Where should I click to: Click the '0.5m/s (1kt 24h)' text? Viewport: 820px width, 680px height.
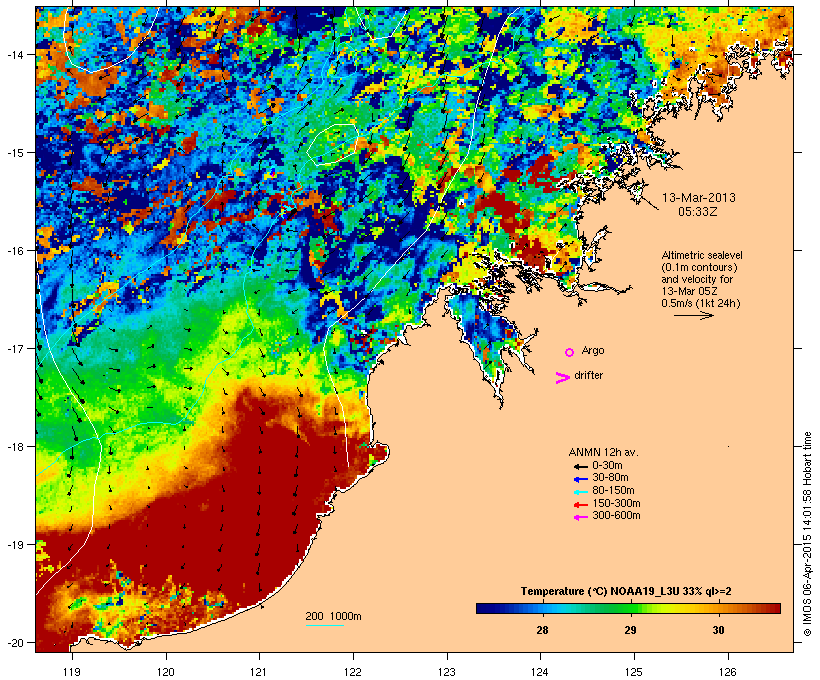point(701,303)
